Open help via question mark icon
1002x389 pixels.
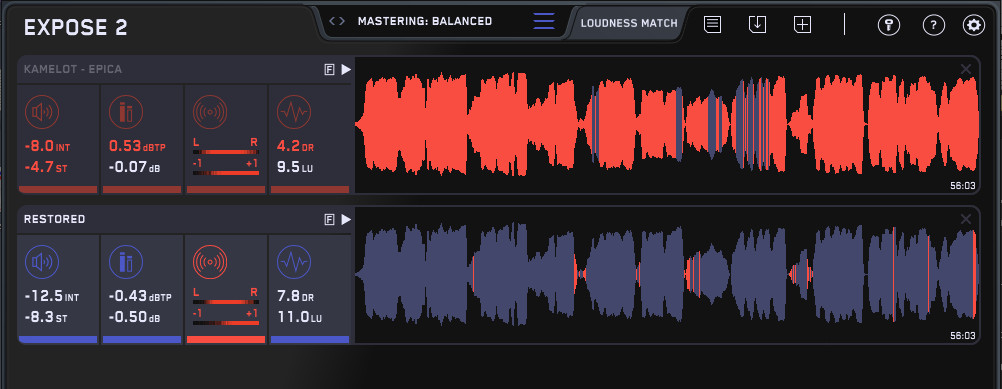pyautogui.click(x=934, y=26)
